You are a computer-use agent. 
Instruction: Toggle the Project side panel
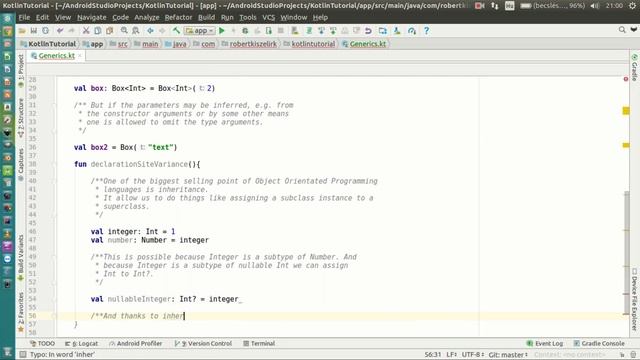click(x=21, y=71)
